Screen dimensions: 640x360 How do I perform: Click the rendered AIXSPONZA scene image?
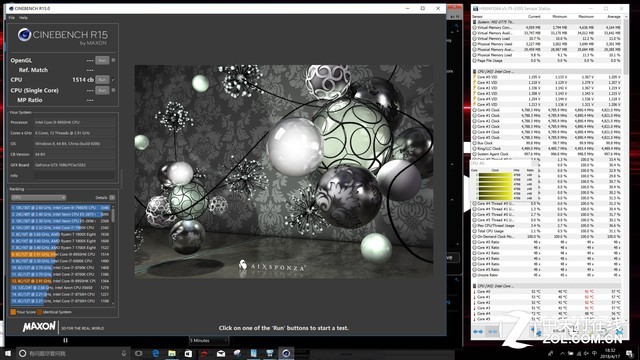[284, 171]
